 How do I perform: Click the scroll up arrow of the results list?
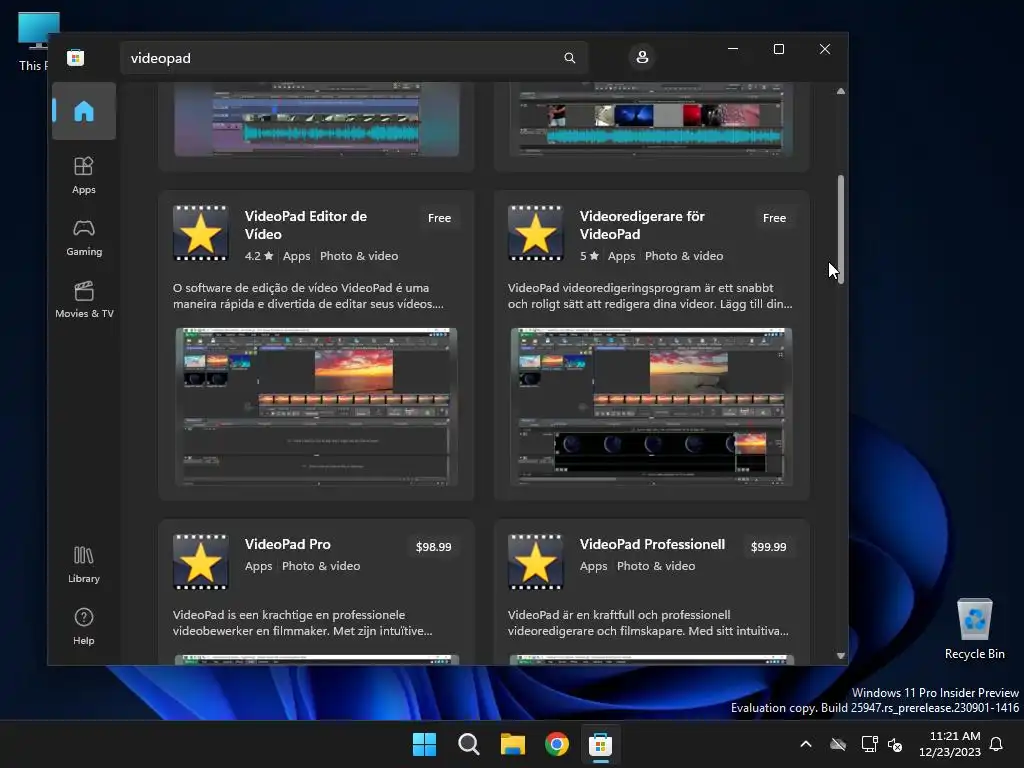coord(840,91)
